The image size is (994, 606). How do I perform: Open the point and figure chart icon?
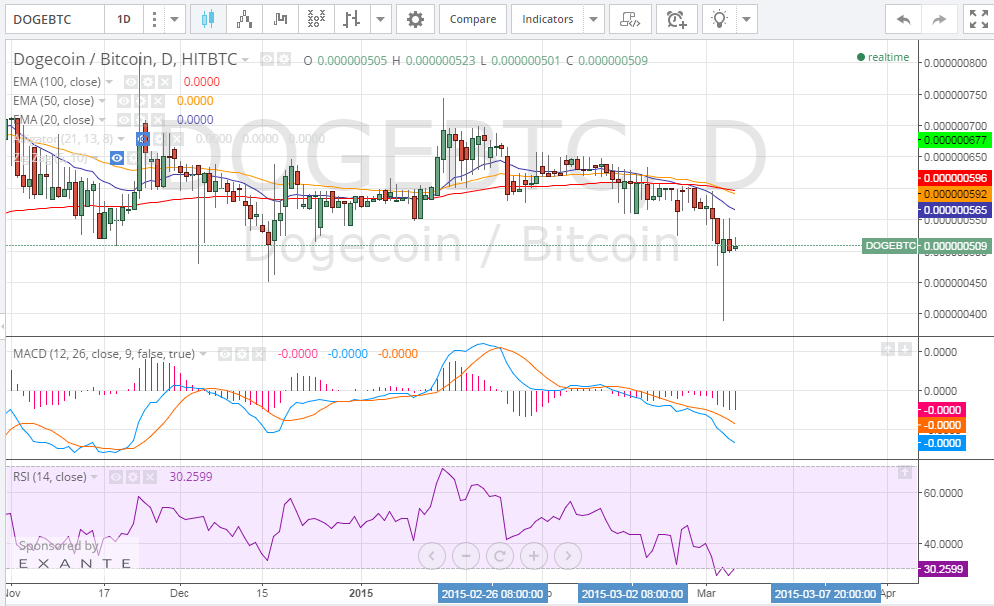(315, 19)
